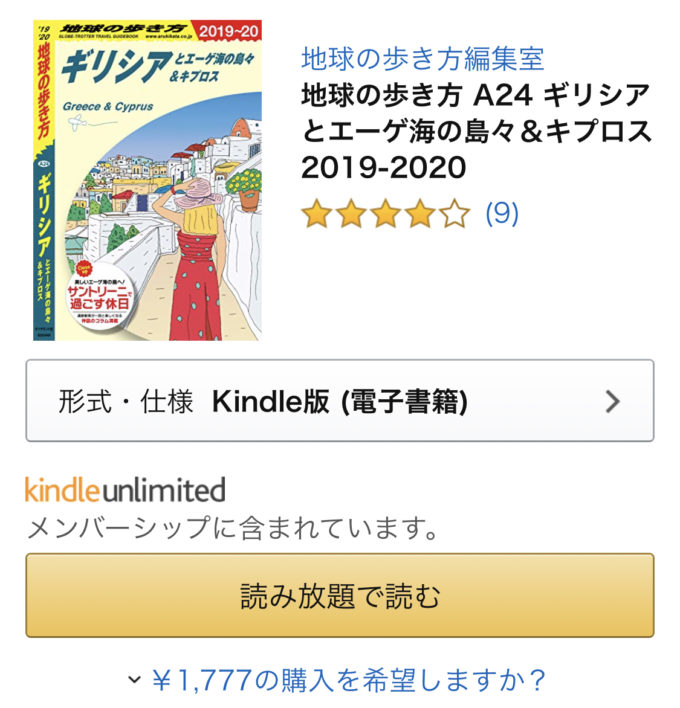The width and height of the screenshot is (680, 708).
Task: Click メンバーシップに含まれています text
Action: click(233, 528)
